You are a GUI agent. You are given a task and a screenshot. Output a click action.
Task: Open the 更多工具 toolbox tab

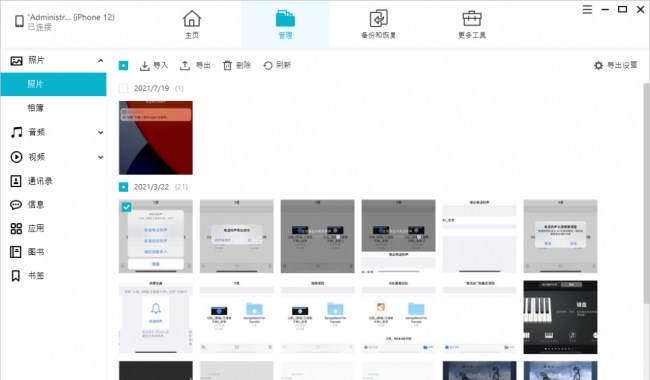(x=472, y=24)
